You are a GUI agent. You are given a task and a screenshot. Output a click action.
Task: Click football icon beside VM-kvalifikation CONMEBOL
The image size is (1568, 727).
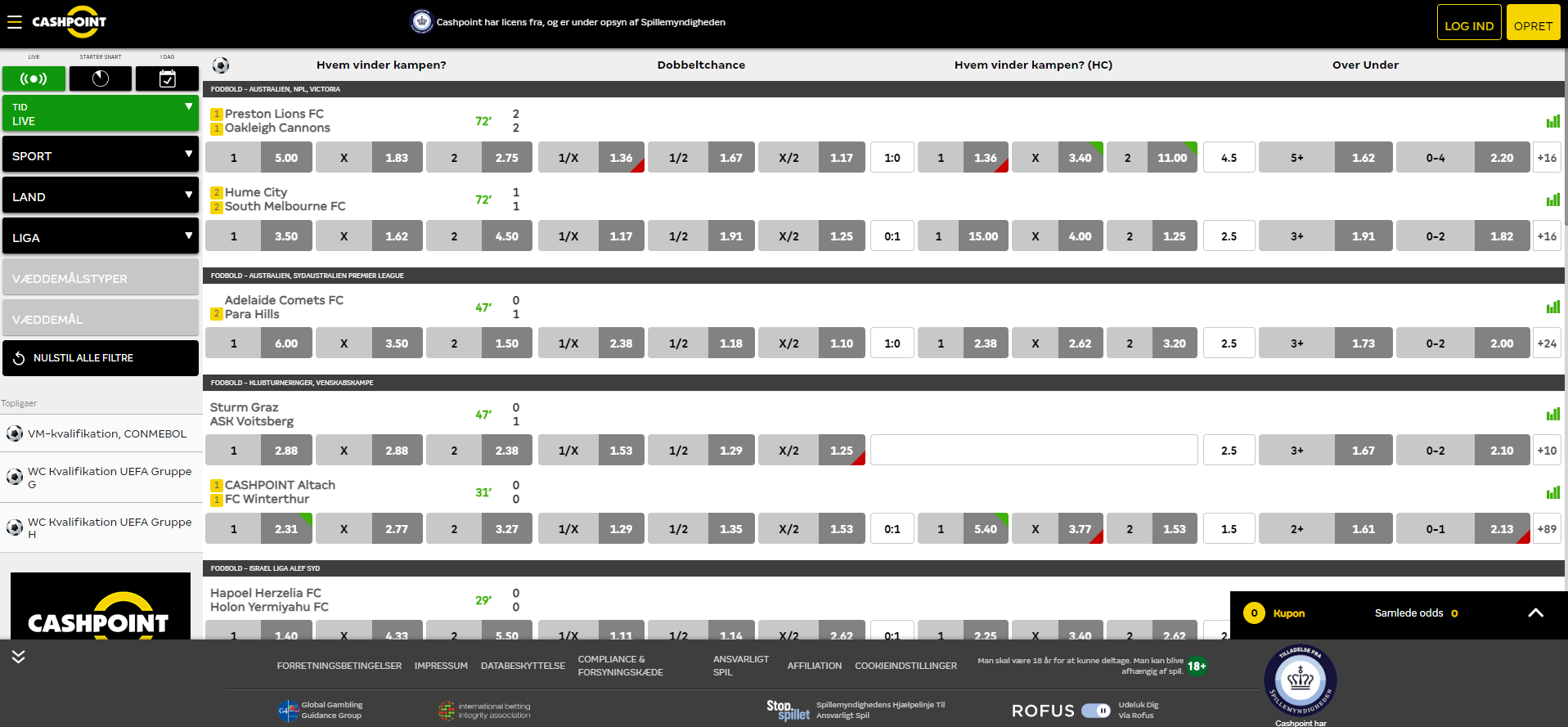[x=15, y=433]
